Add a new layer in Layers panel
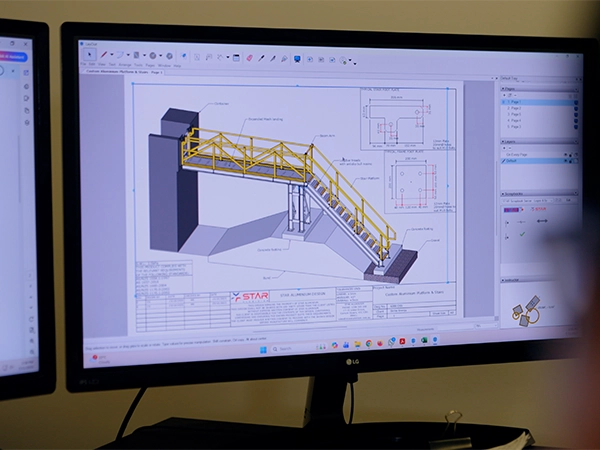The image size is (600, 450). coord(504,148)
